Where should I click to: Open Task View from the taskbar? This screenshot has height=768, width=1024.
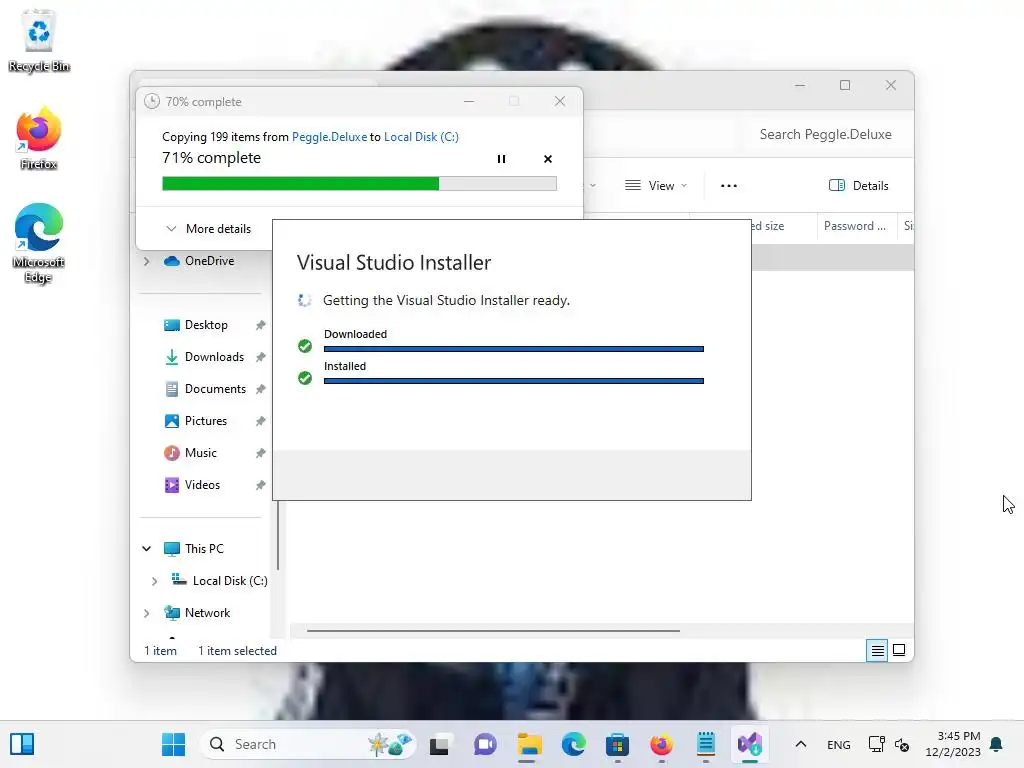(440, 744)
